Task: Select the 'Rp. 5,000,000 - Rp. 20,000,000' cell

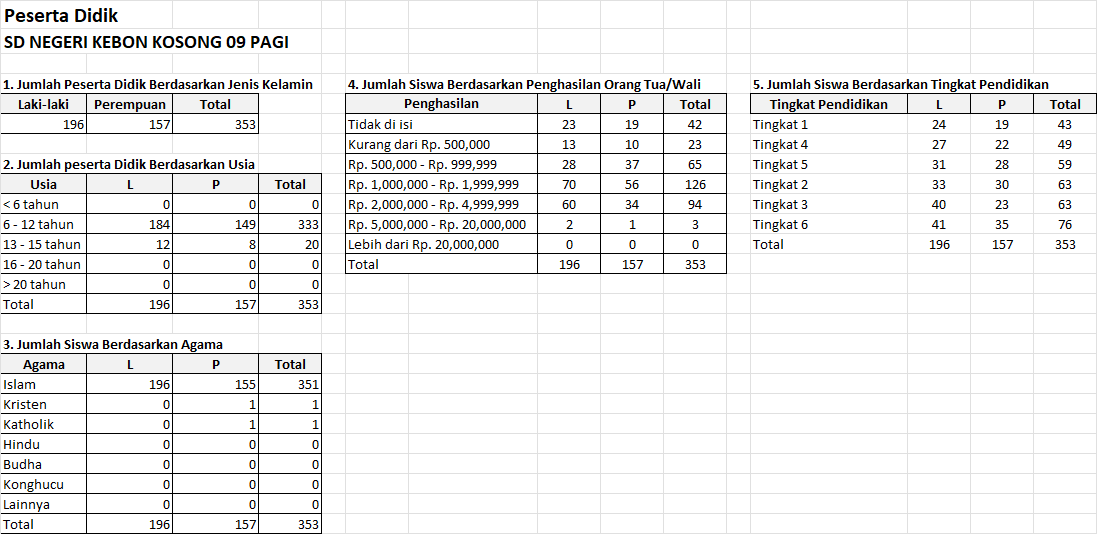Action: (441, 225)
